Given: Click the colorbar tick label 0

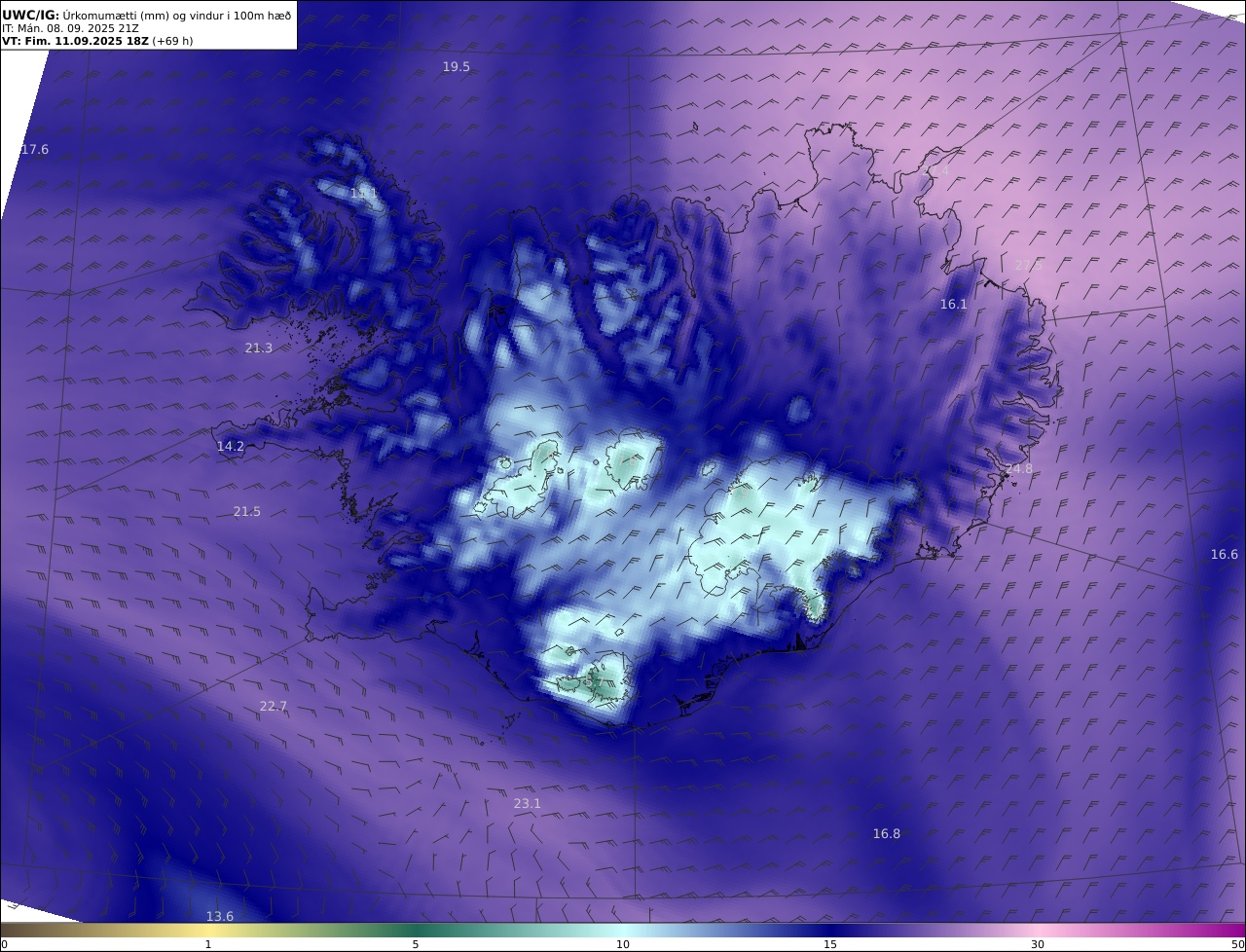Looking at the screenshot, I should click(x=4, y=944).
